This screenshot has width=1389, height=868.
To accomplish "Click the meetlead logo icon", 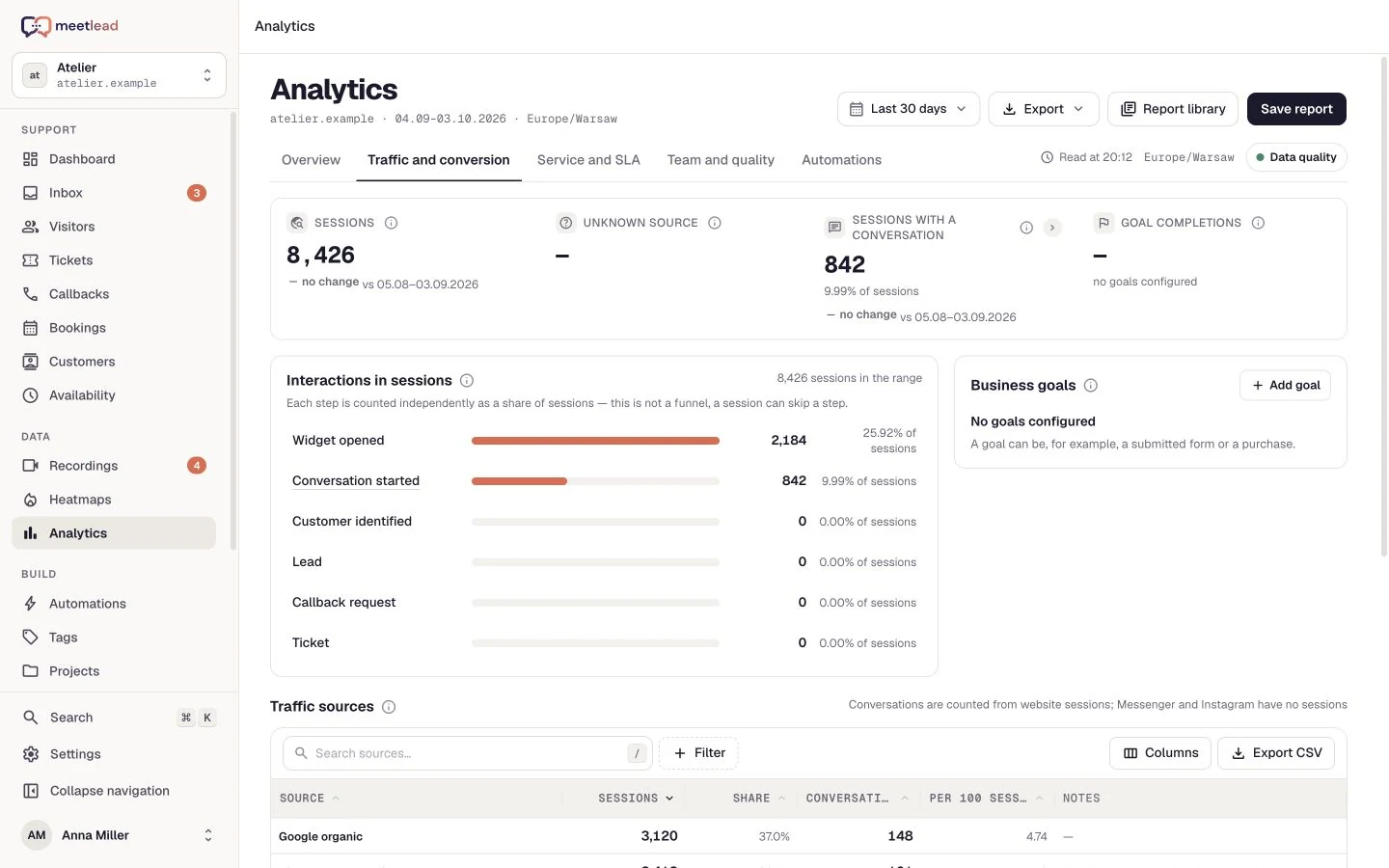I will (36, 26).
